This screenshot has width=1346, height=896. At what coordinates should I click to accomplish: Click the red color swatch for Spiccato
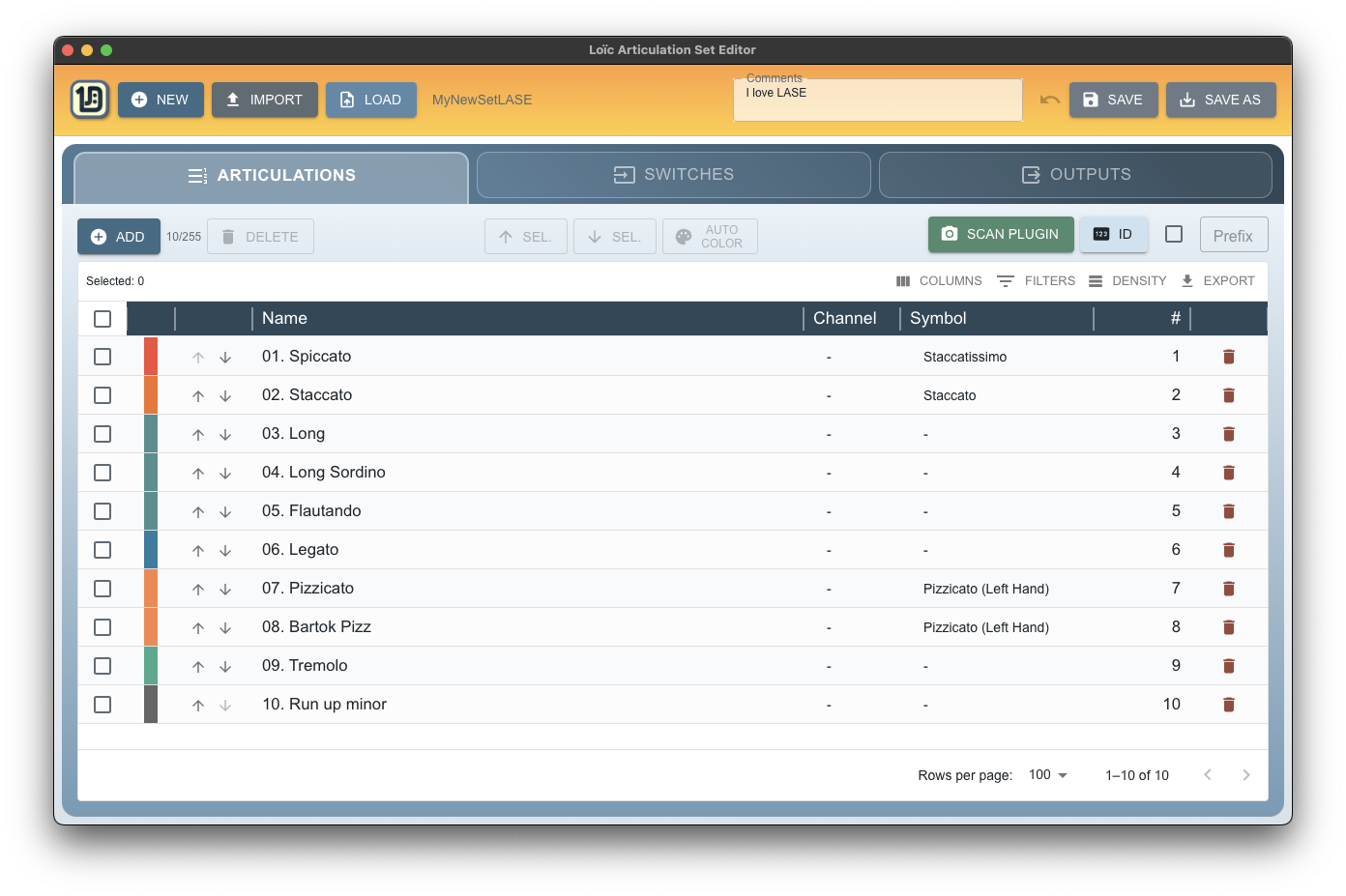click(x=151, y=357)
